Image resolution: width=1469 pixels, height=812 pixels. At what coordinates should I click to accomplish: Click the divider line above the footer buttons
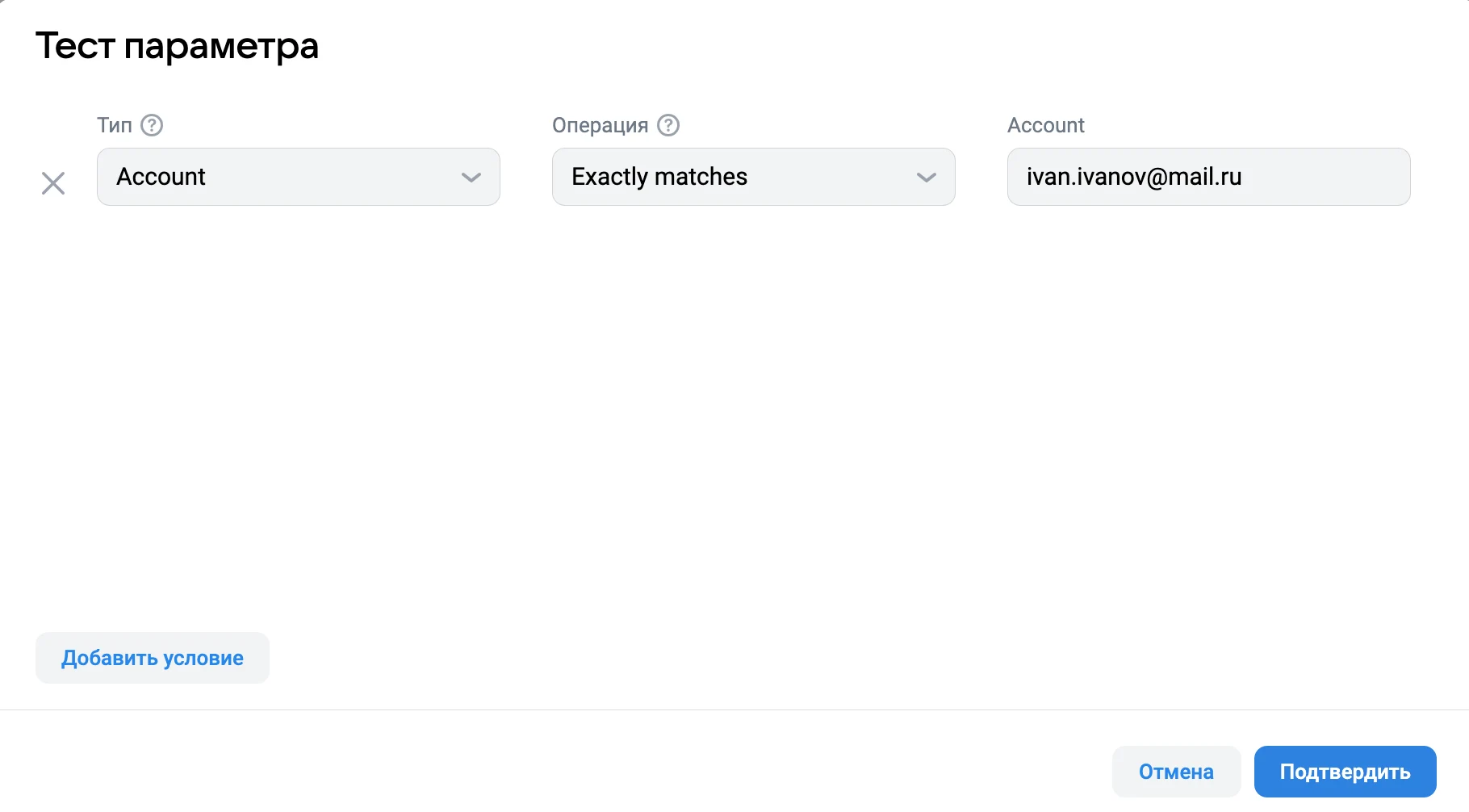click(726, 709)
